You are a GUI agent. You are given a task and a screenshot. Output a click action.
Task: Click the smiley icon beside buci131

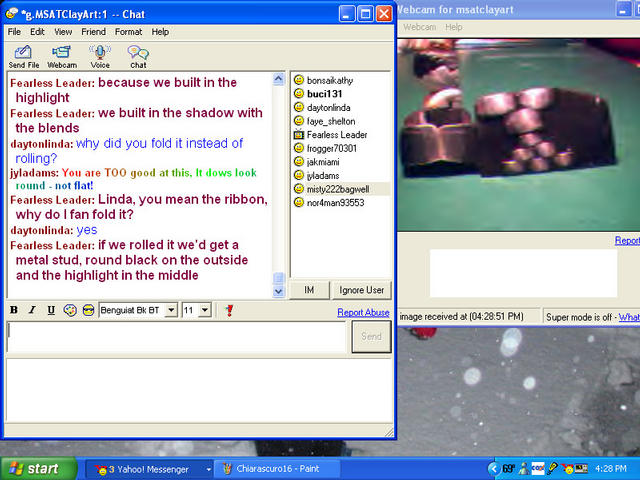(x=299, y=94)
